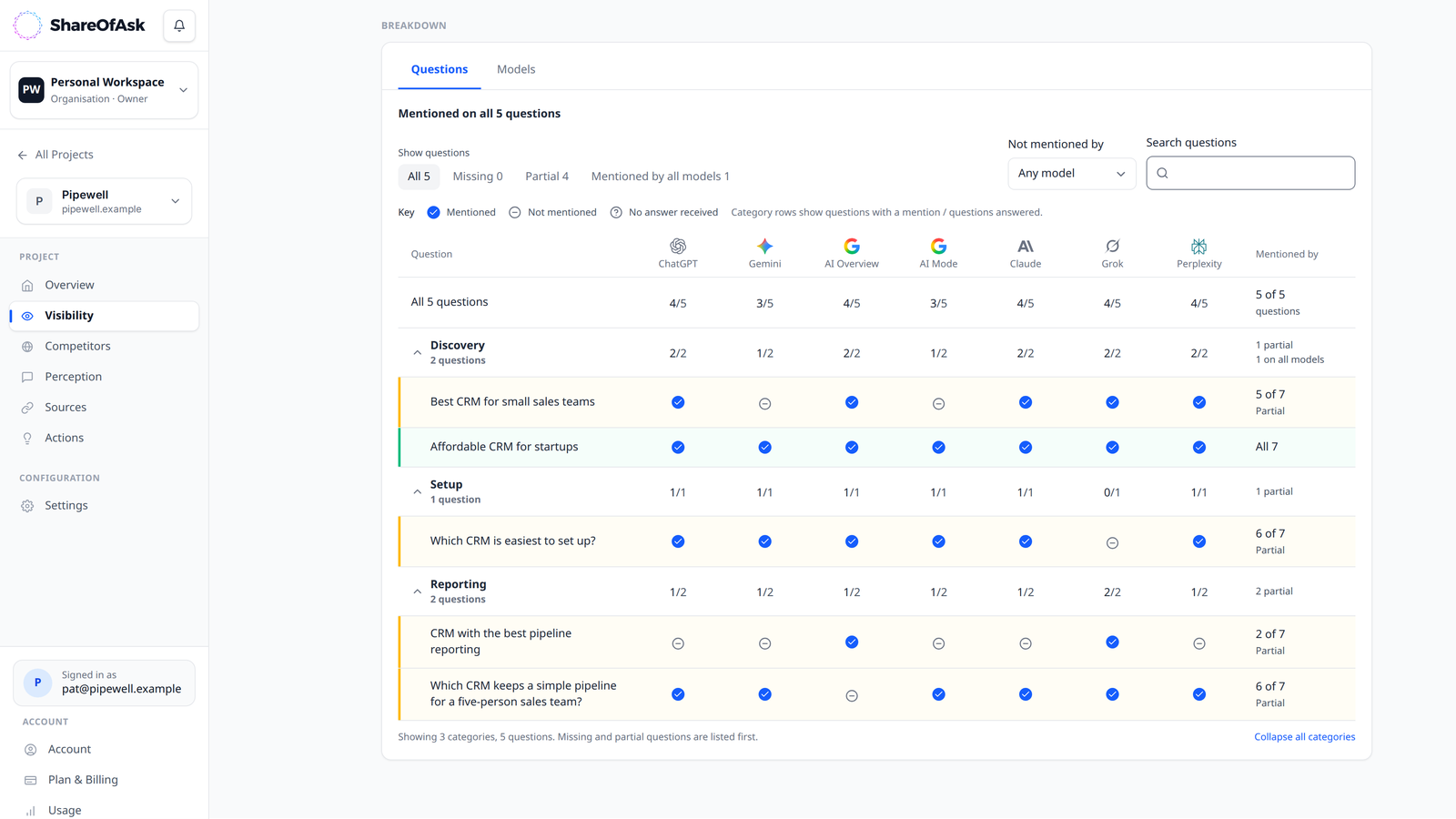Screen dimensions: 1456x819
Task: Focus the Search questions field
Action: [x=1250, y=173]
